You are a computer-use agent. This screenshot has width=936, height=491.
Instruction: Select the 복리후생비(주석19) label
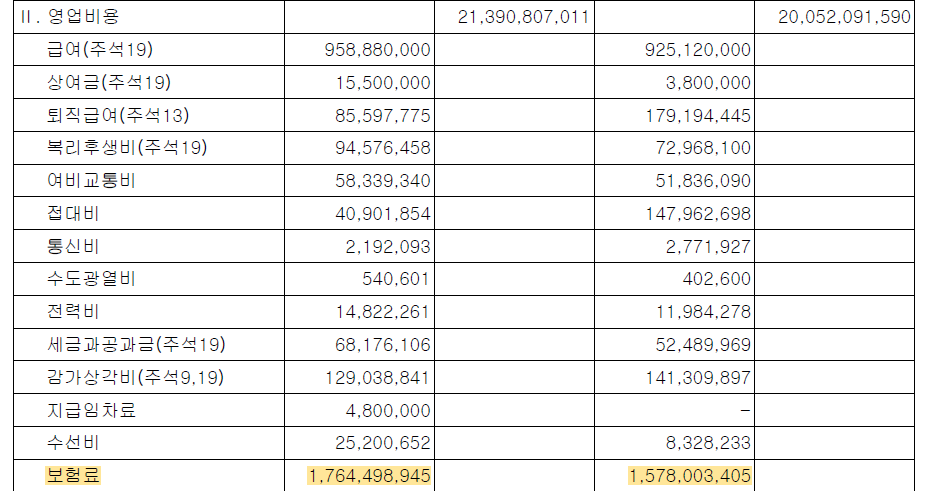point(127,147)
